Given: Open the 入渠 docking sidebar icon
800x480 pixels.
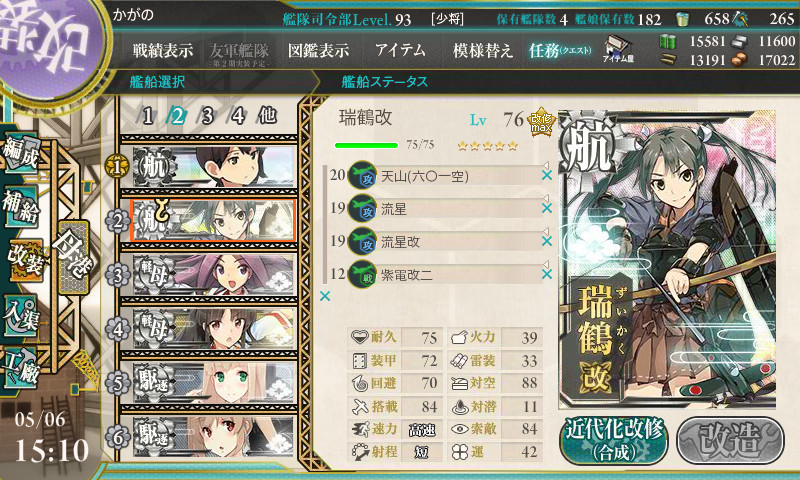Looking at the screenshot, I should click(20, 315).
